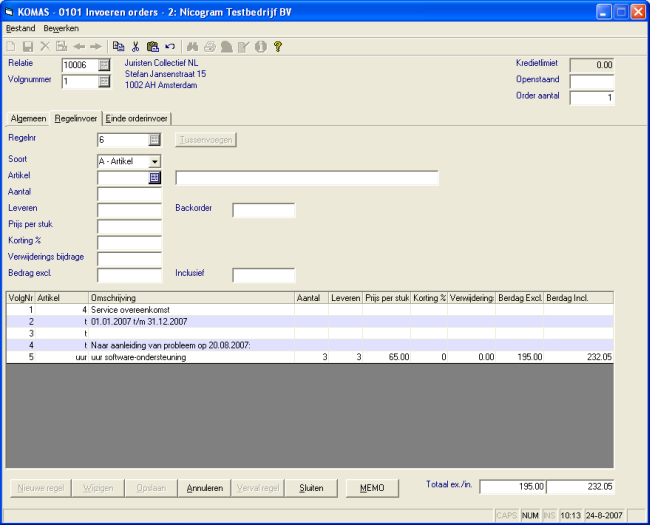Screen dimensions: 650x525
Task: Click the Artikel code input field
Action: coord(123,177)
